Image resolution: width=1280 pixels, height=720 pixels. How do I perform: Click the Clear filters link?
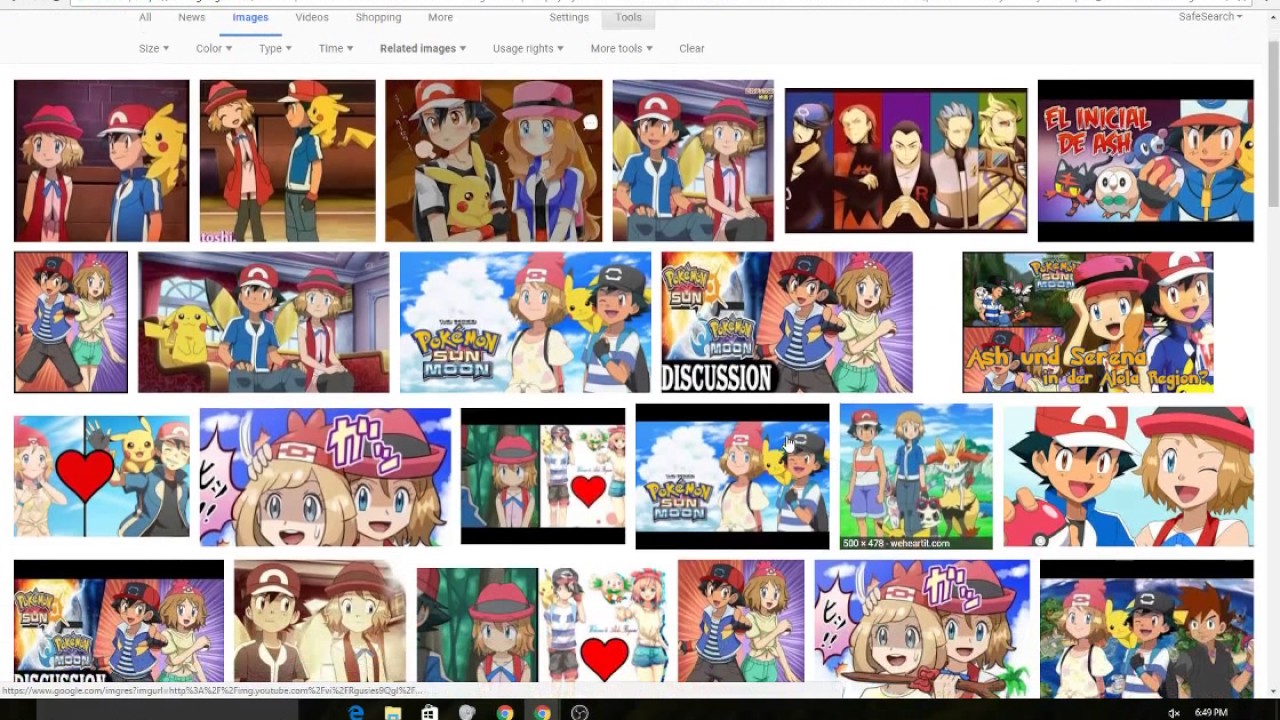(691, 48)
